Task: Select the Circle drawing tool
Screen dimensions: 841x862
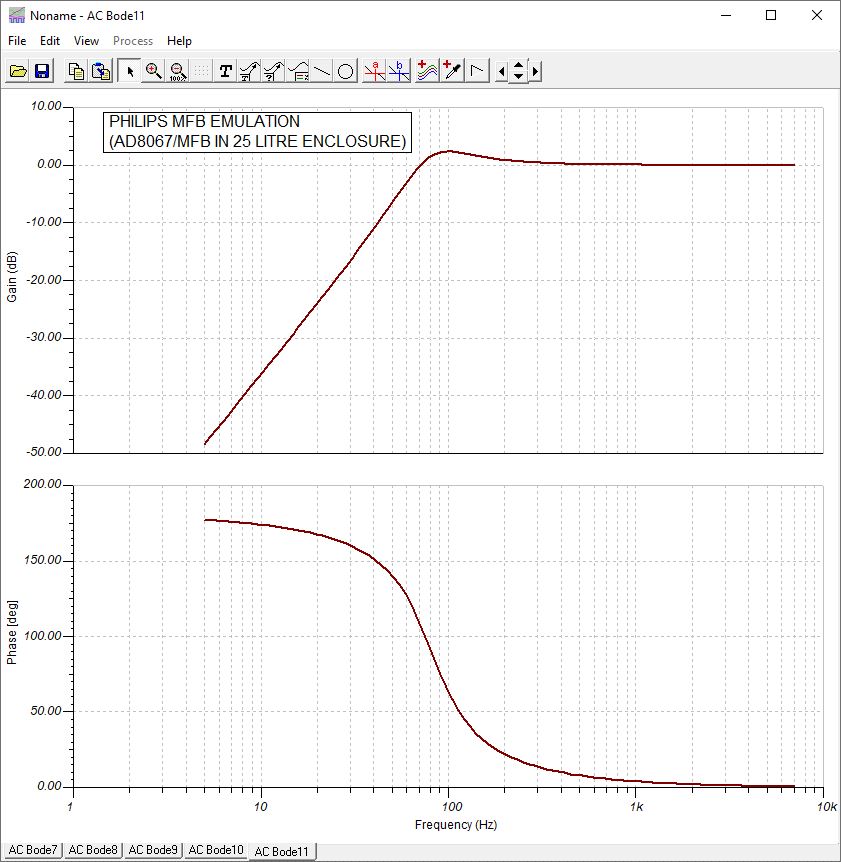Action: pos(345,71)
